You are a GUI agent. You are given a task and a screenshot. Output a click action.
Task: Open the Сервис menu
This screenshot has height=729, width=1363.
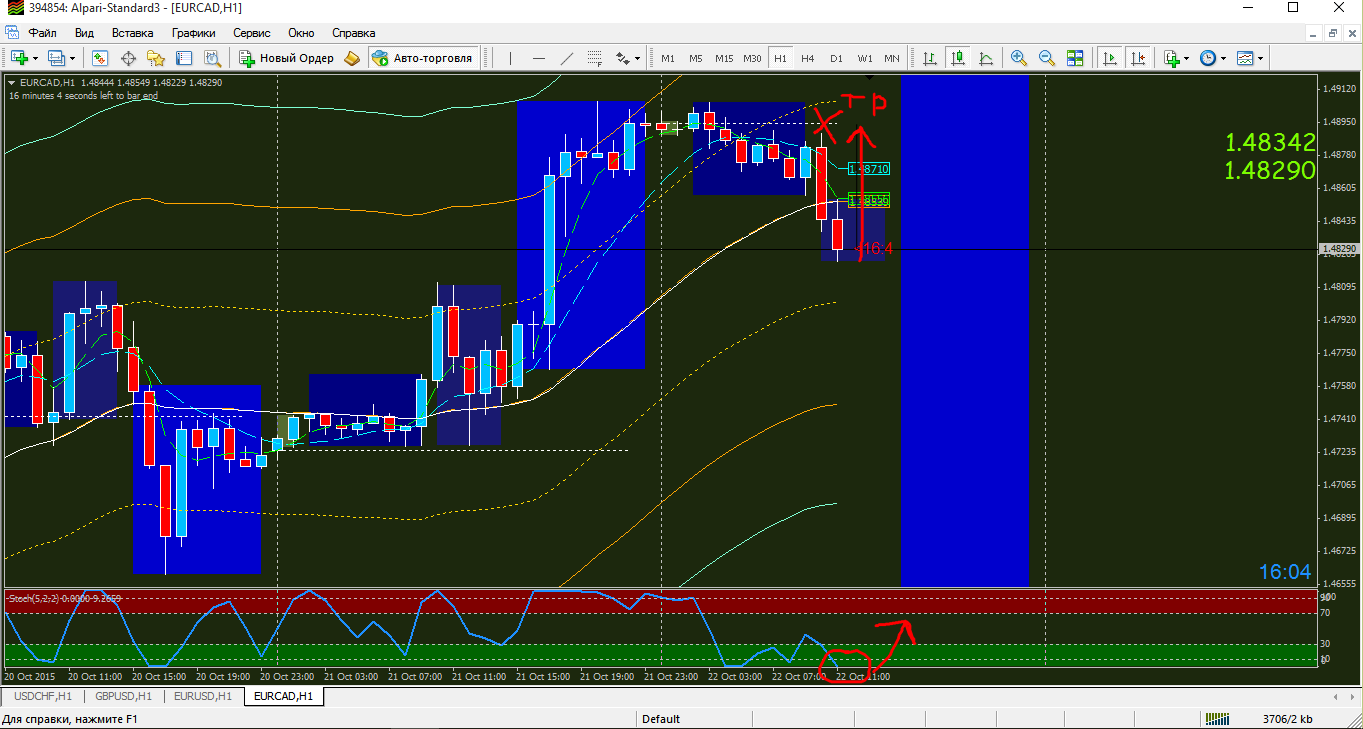point(252,32)
